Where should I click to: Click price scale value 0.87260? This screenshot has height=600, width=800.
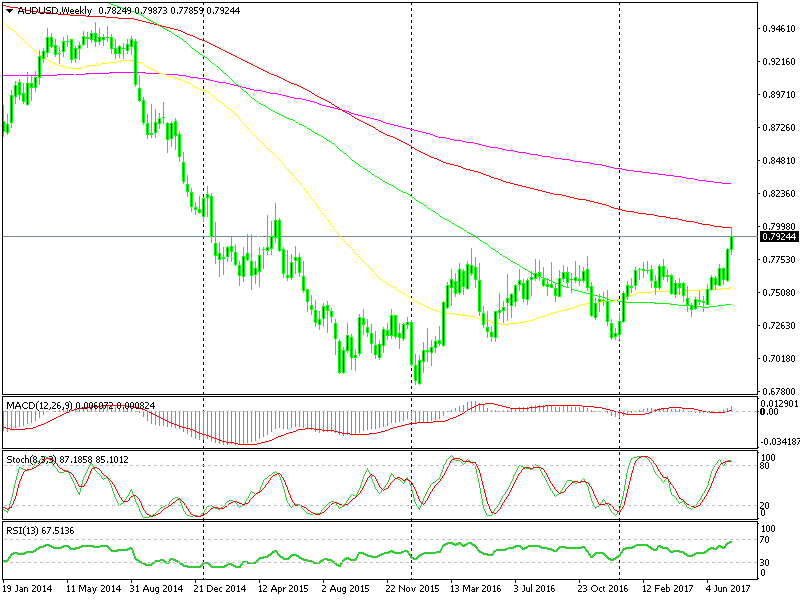pyautogui.click(x=779, y=128)
